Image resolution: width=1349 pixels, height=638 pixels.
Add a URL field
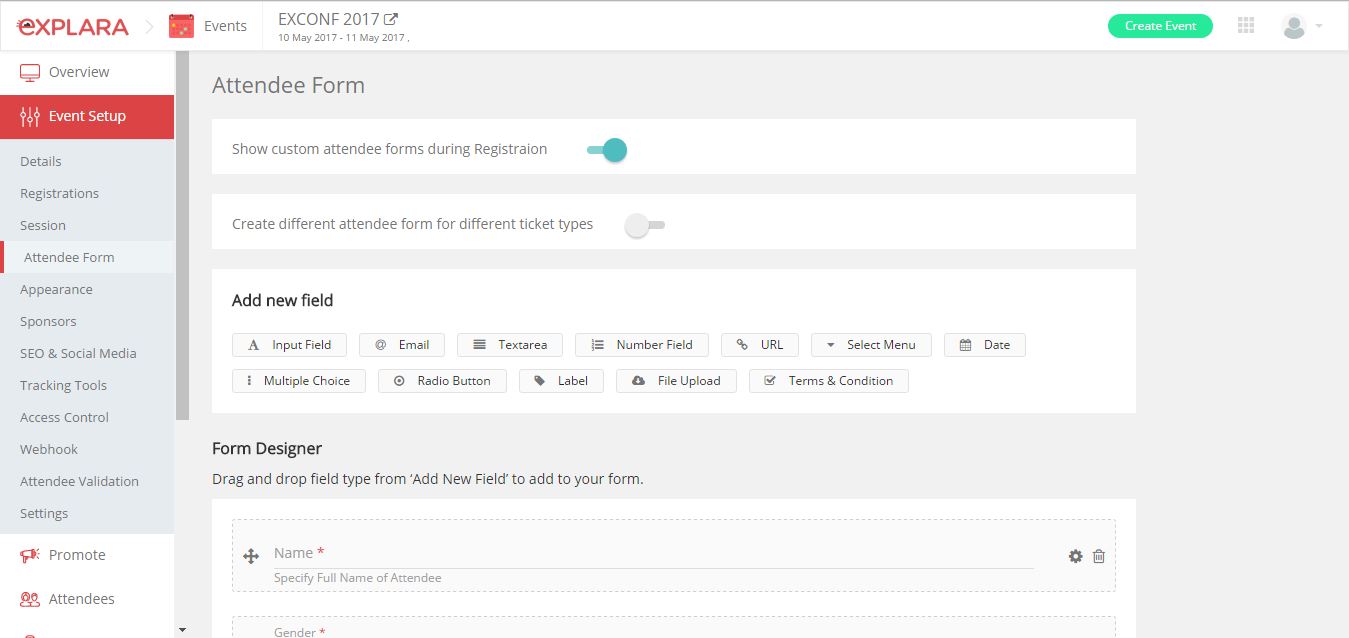(759, 345)
